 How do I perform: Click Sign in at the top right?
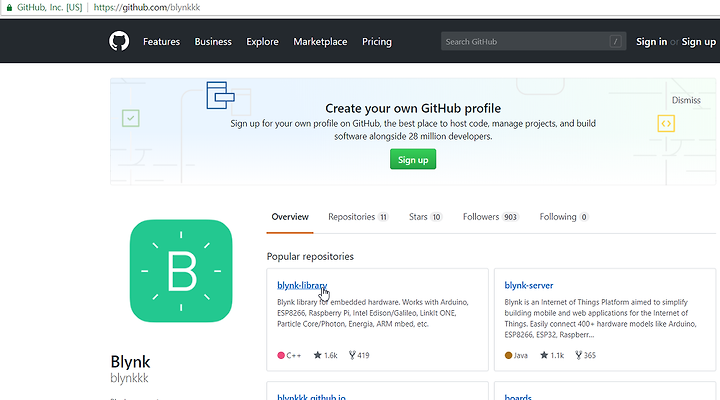(x=651, y=42)
